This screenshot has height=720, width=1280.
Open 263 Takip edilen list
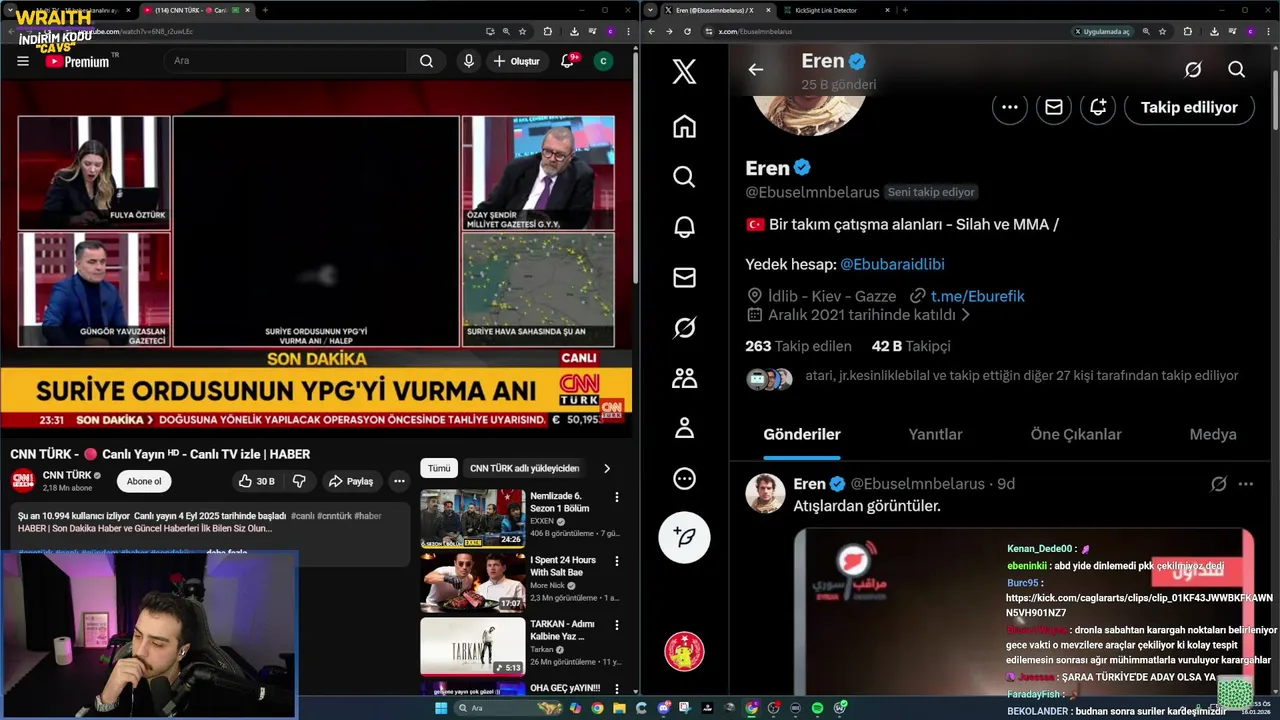(x=798, y=346)
